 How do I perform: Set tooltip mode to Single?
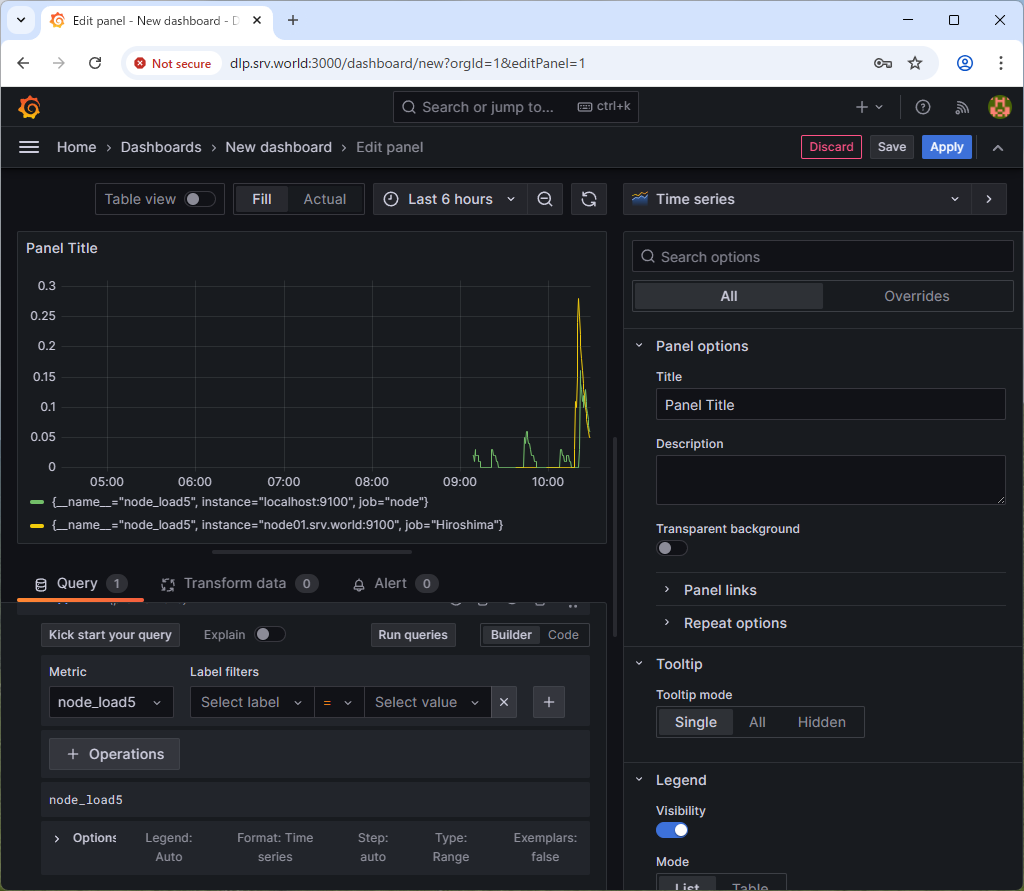(x=696, y=722)
